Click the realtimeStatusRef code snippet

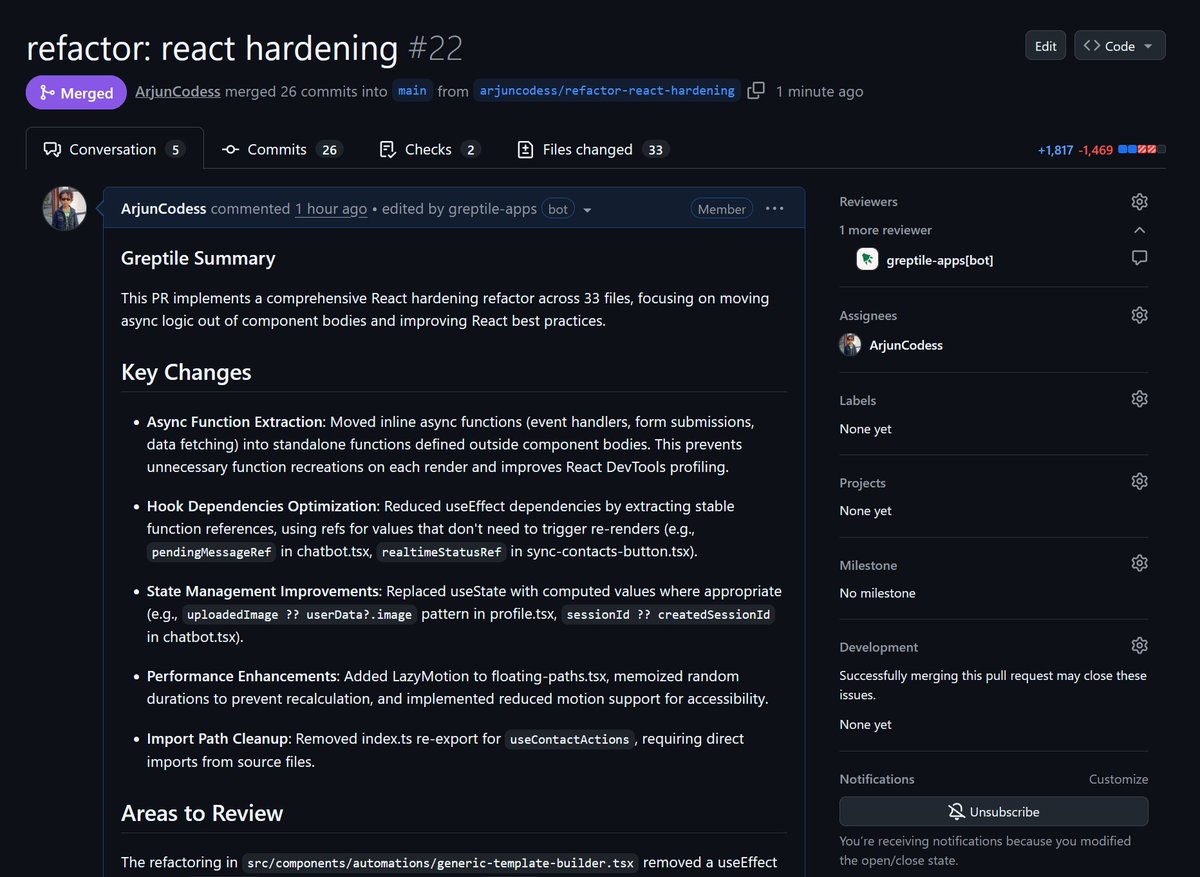coord(441,552)
